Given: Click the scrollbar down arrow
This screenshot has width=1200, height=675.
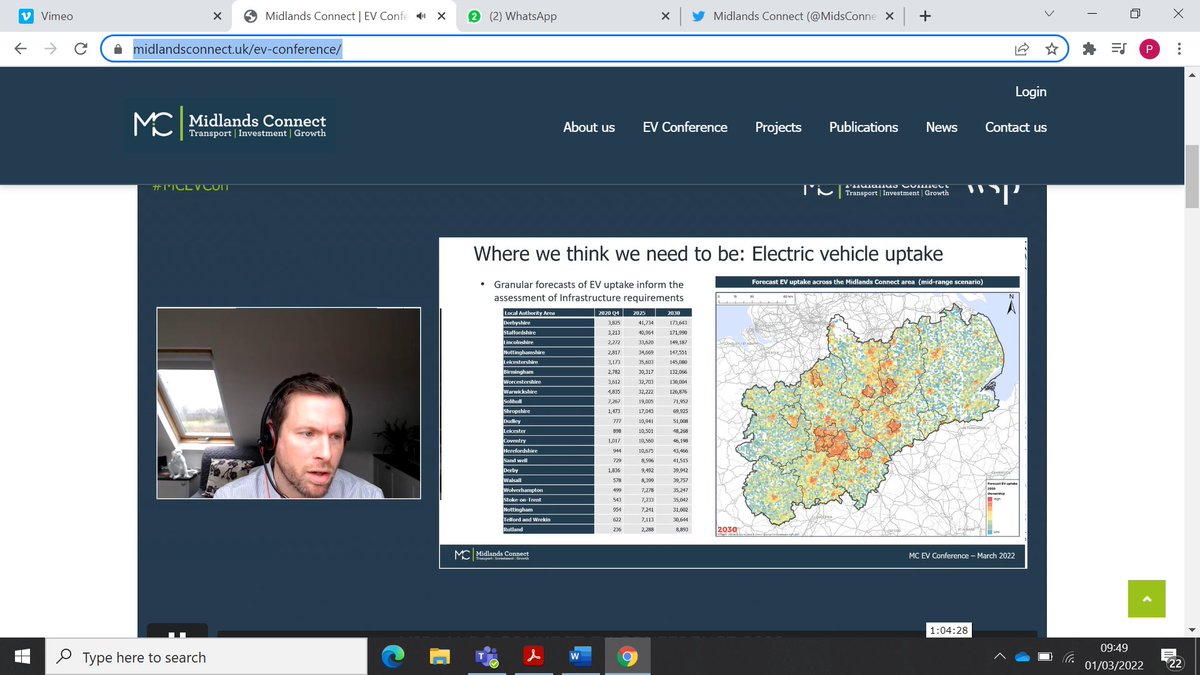Looking at the screenshot, I should 1191,628.
